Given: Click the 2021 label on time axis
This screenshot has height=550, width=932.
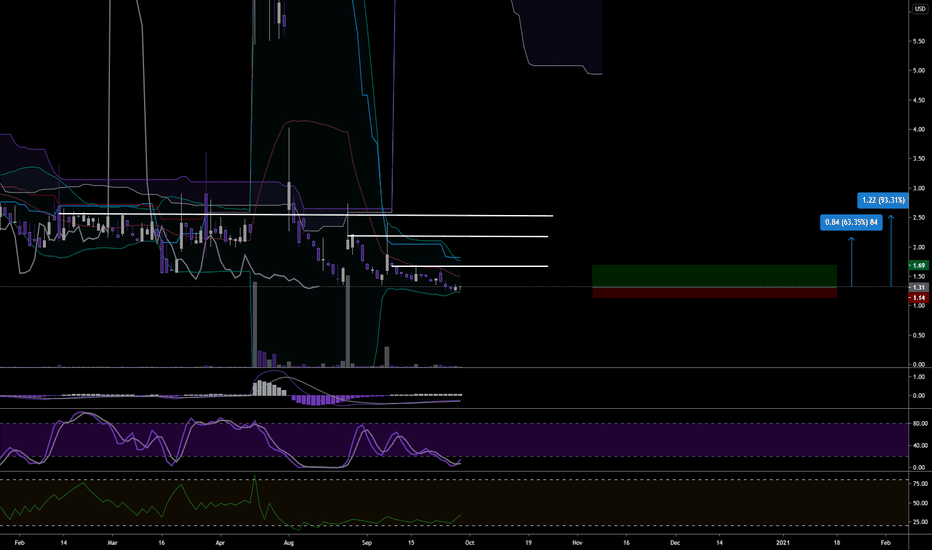Looking at the screenshot, I should 783,543.
